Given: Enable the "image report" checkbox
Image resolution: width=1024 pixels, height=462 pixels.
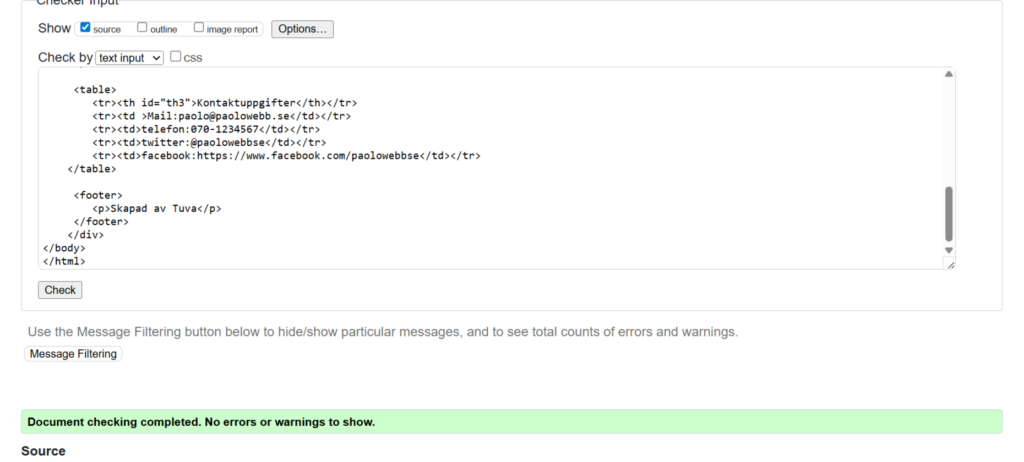Looking at the screenshot, I should coord(200,28).
